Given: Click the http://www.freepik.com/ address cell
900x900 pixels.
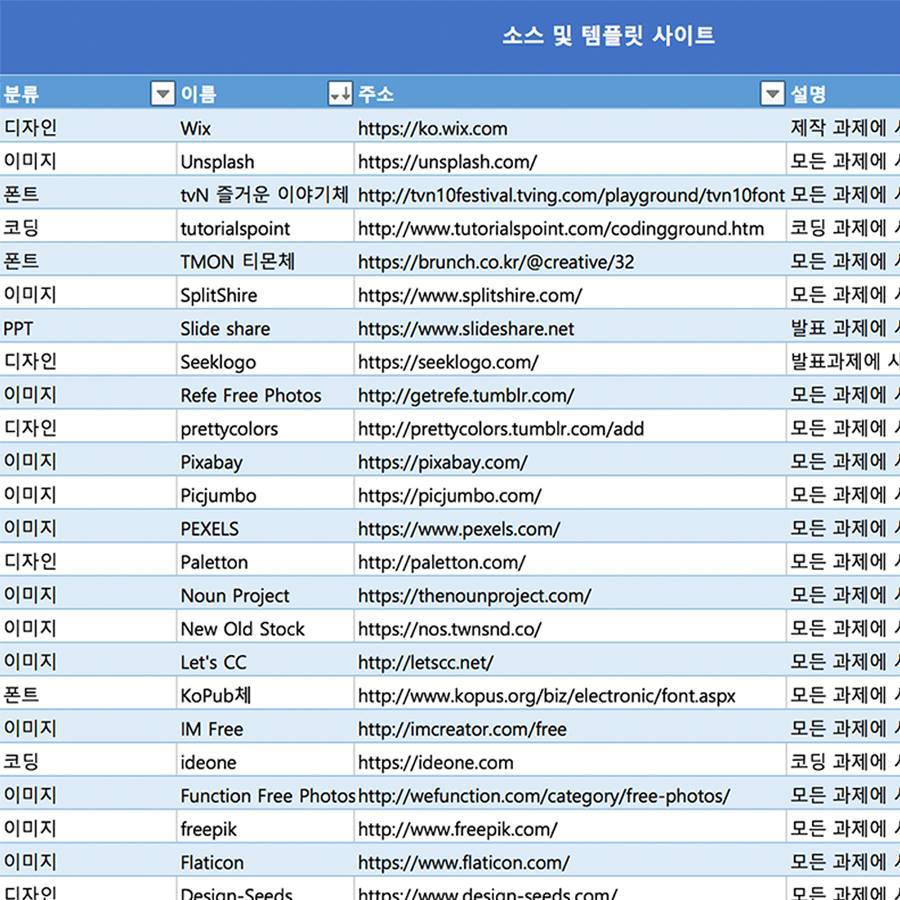Looking at the screenshot, I should click(x=570, y=828).
